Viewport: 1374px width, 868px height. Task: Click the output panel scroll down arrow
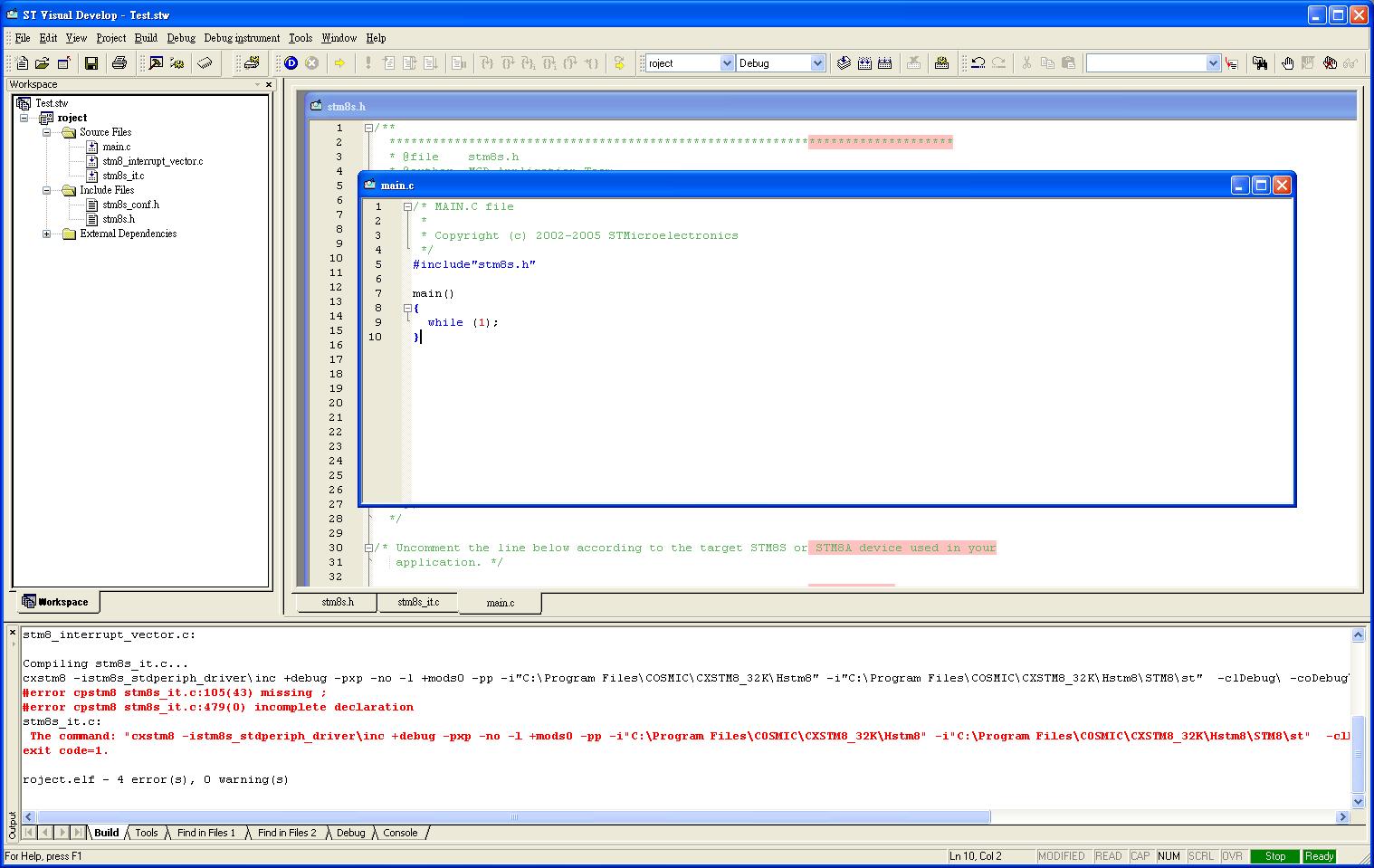[1358, 801]
